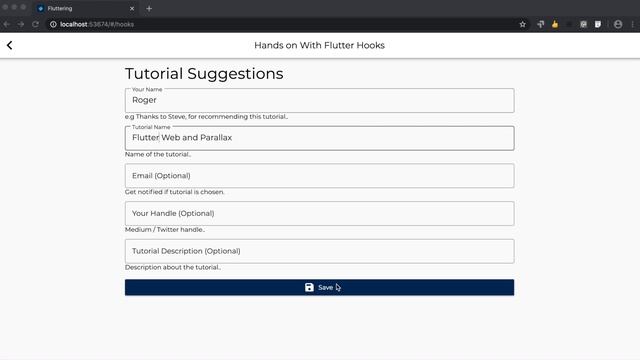Click the browser back arrow
This screenshot has width=640, height=360.
pyautogui.click(x=7, y=24)
